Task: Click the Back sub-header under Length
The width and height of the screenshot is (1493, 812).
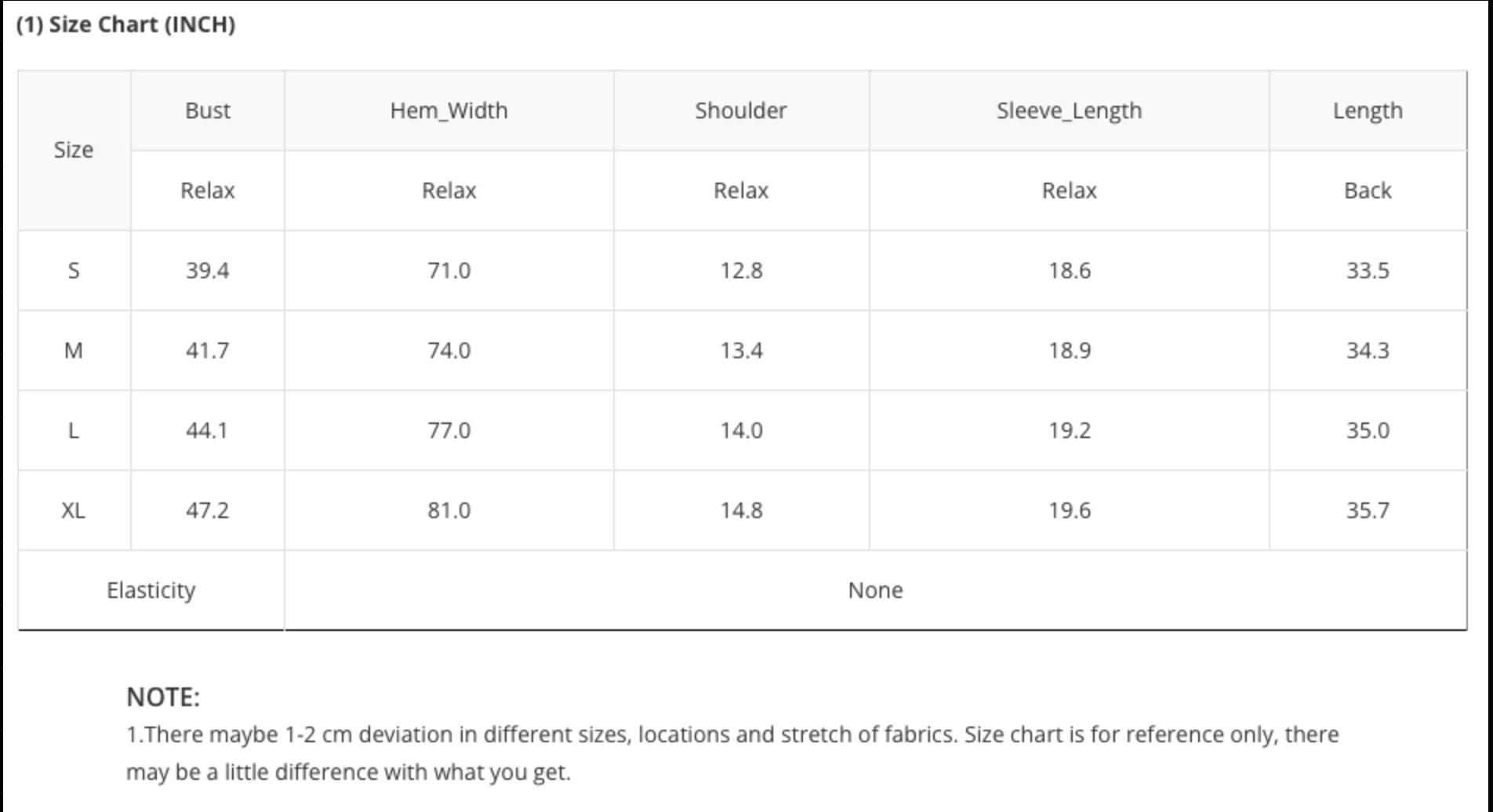Action: (1368, 190)
